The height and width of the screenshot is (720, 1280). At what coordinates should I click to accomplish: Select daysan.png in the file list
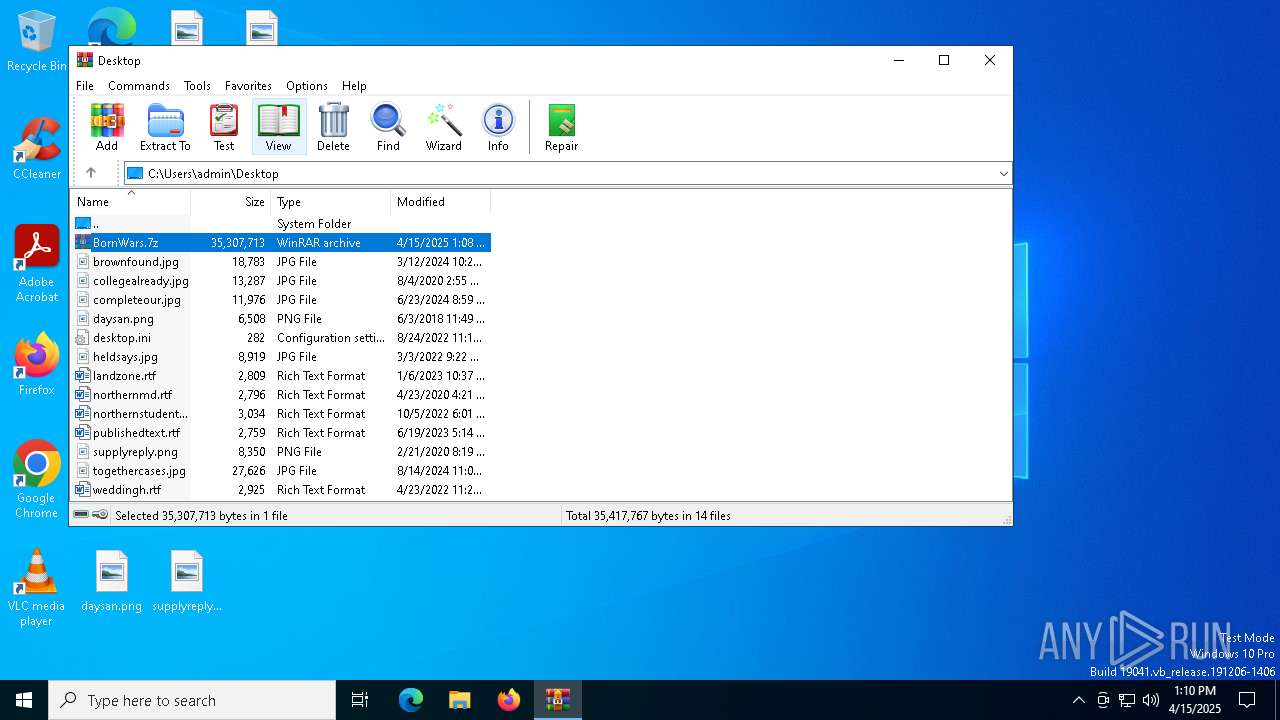(281, 319)
